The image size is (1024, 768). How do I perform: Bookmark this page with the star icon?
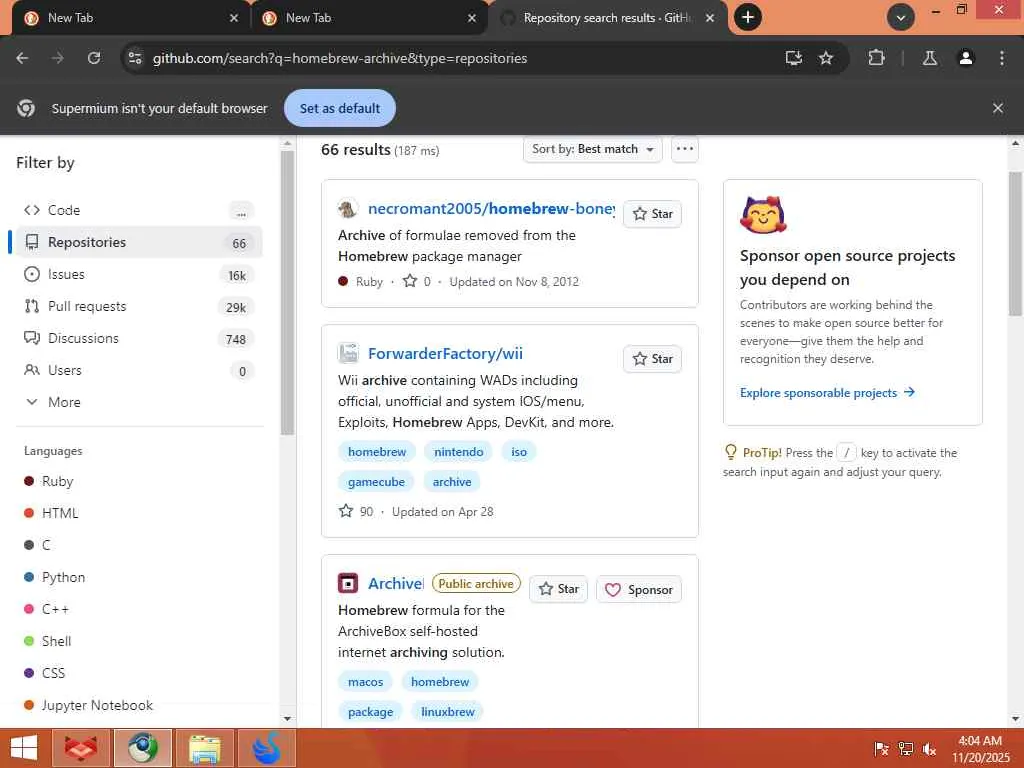[826, 58]
